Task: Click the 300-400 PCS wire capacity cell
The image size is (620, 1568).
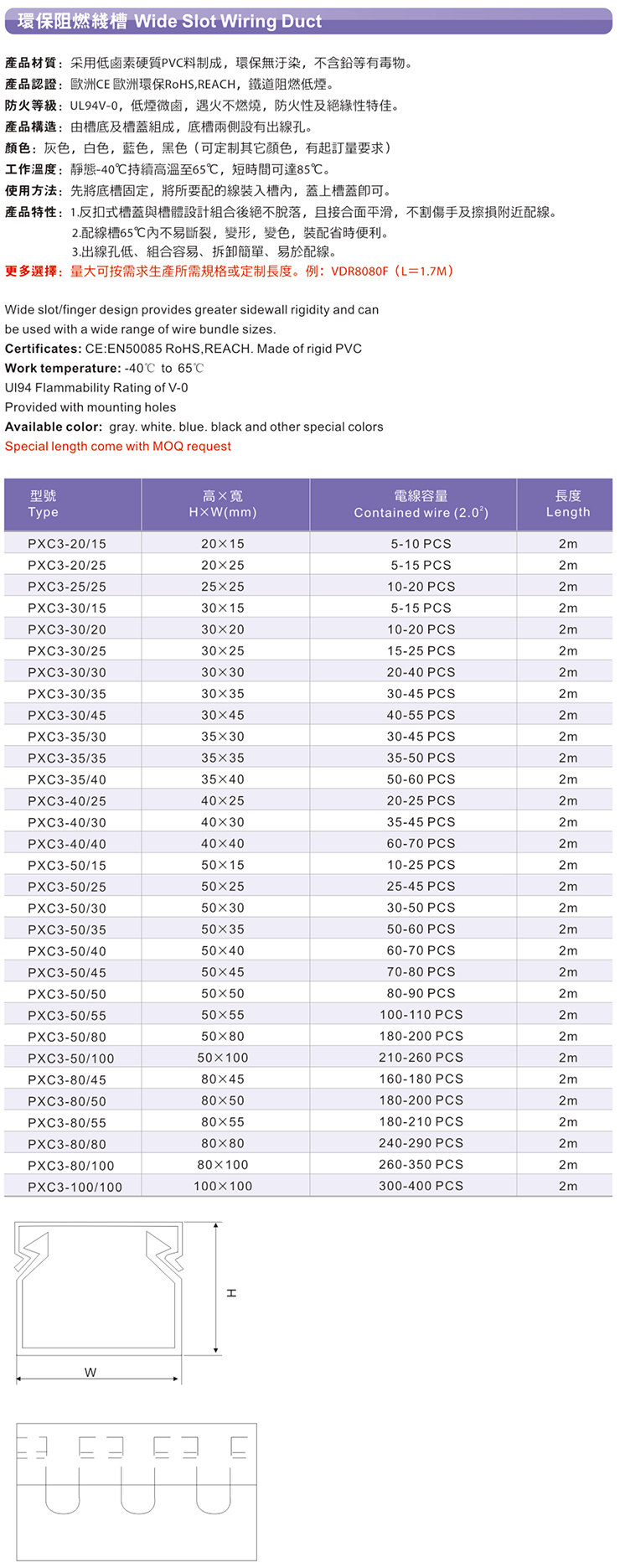Action: point(421,1186)
